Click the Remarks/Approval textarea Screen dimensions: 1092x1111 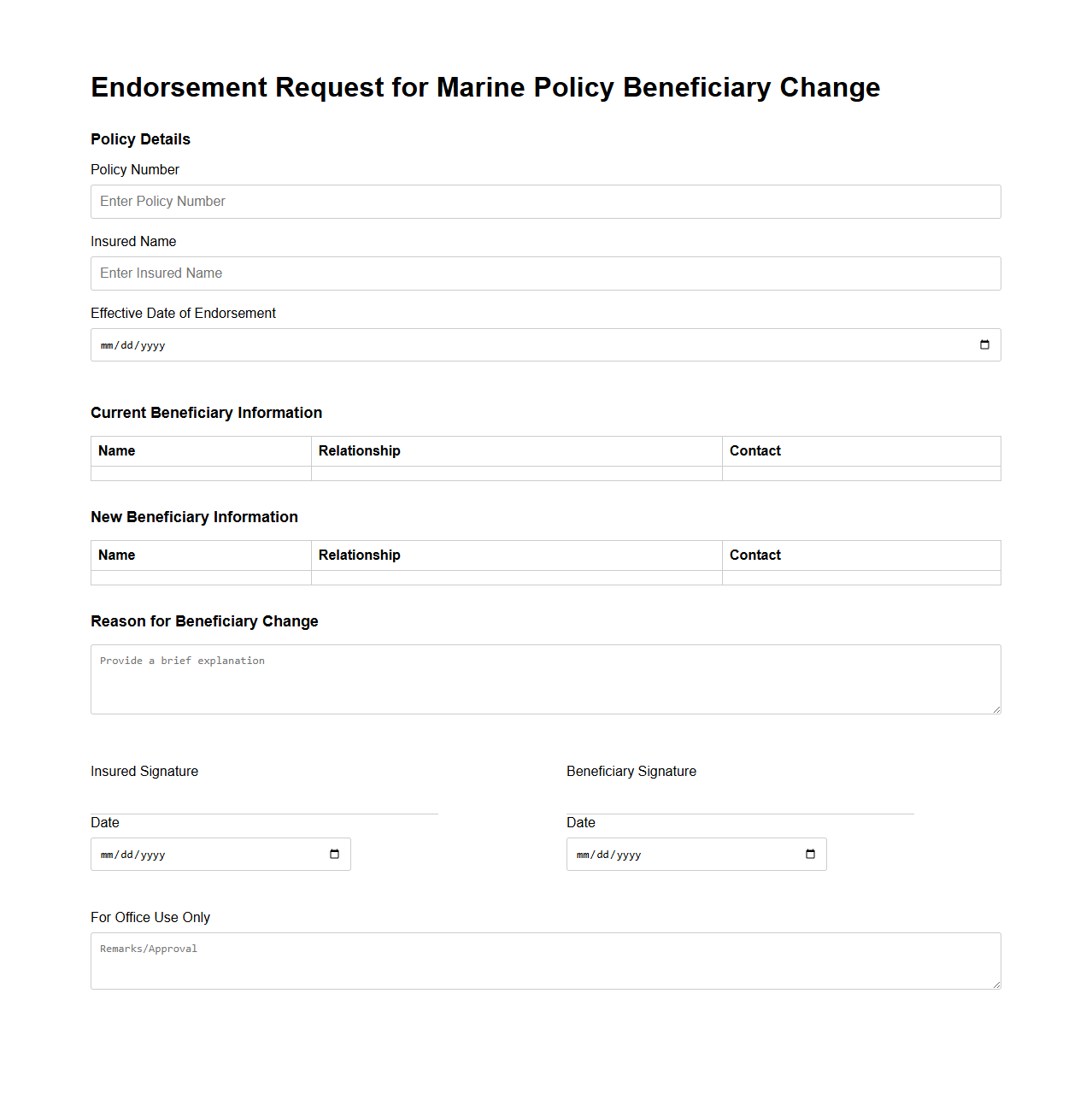(x=545, y=960)
